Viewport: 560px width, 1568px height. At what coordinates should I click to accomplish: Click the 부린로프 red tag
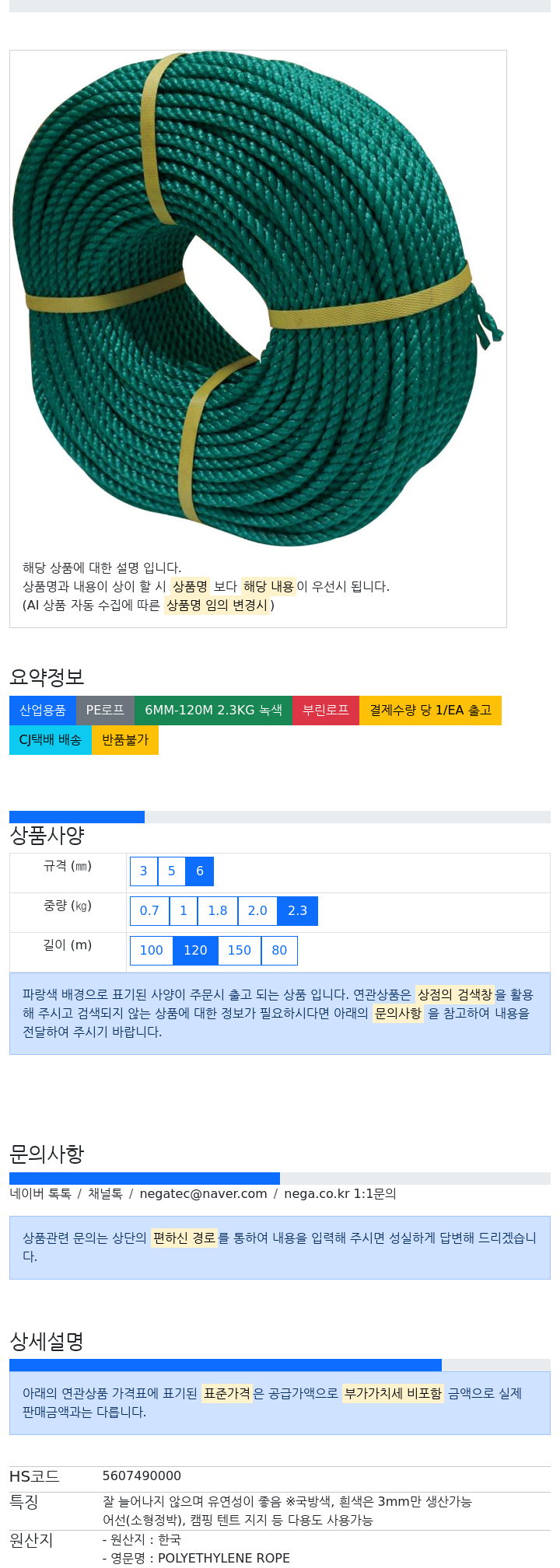coord(326,711)
